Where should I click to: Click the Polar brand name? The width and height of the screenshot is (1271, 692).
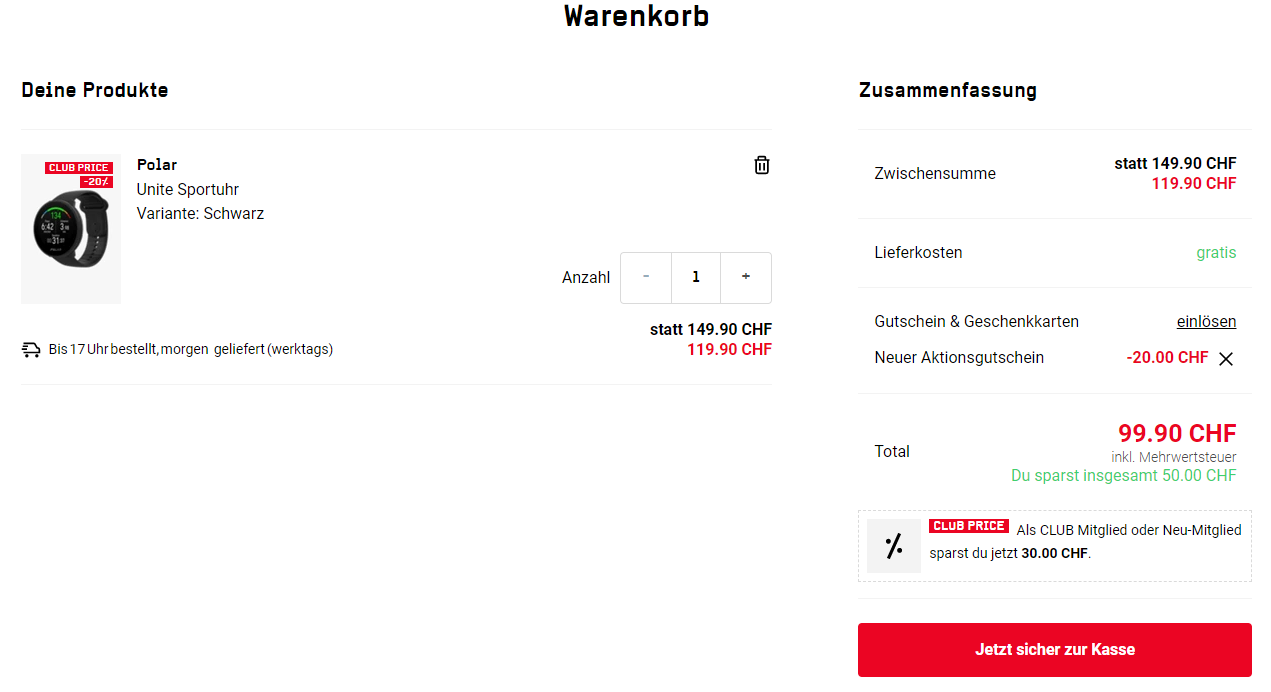(157, 165)
